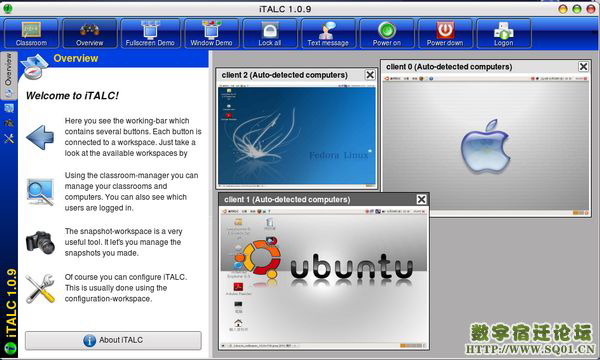Open the Classroom workspace button
This screenshot has width=600, height=360.
(31, 34)
